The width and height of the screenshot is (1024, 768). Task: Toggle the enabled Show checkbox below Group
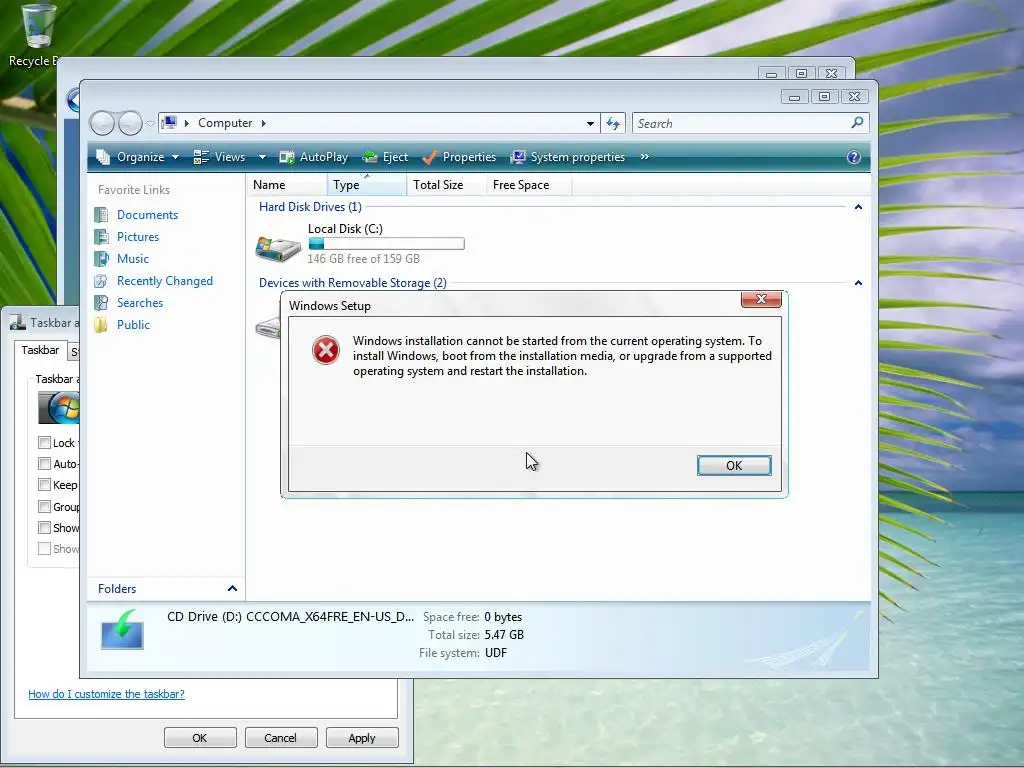[x=44, y=528]
